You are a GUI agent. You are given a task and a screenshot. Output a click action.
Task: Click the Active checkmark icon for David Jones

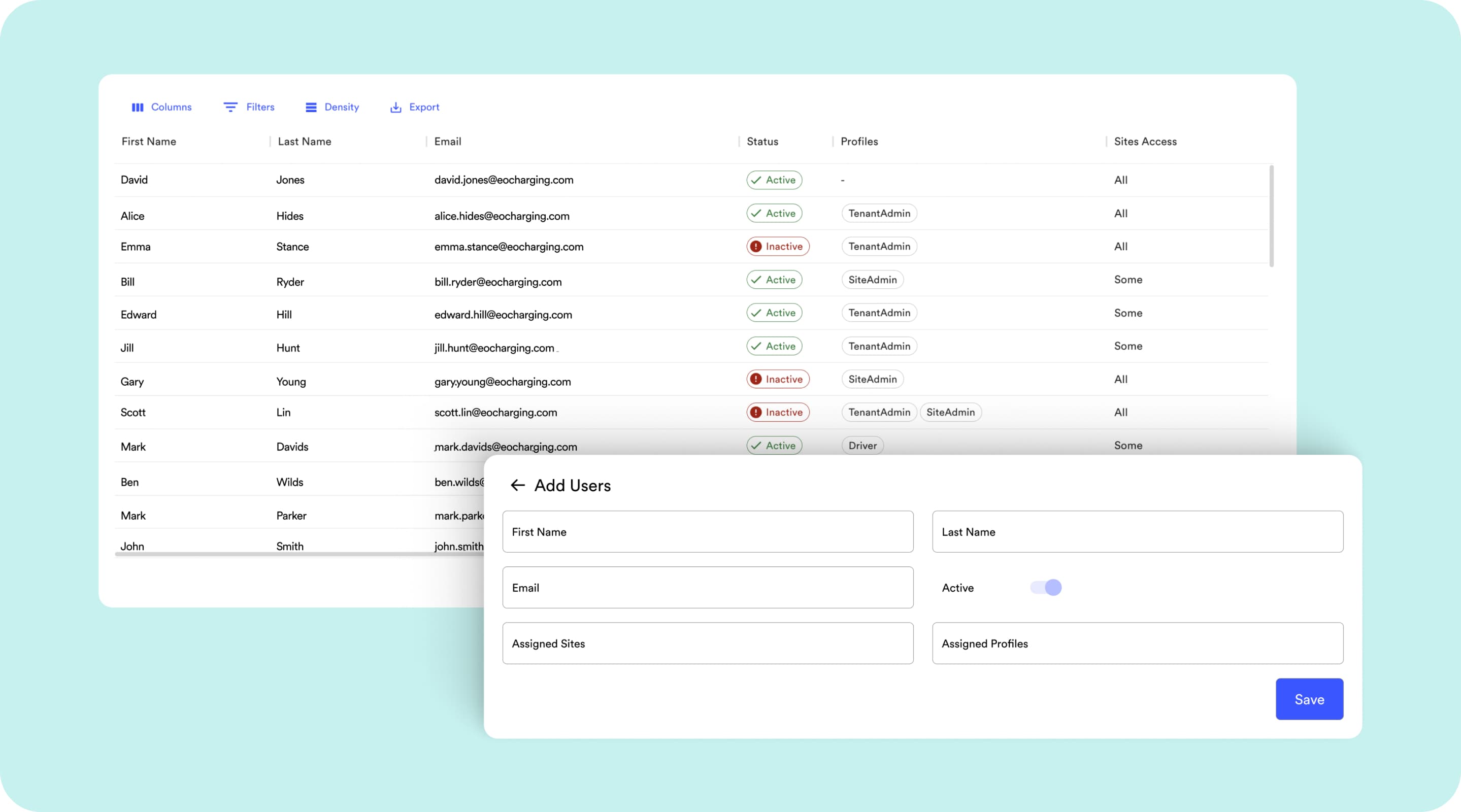click(756, 180)
